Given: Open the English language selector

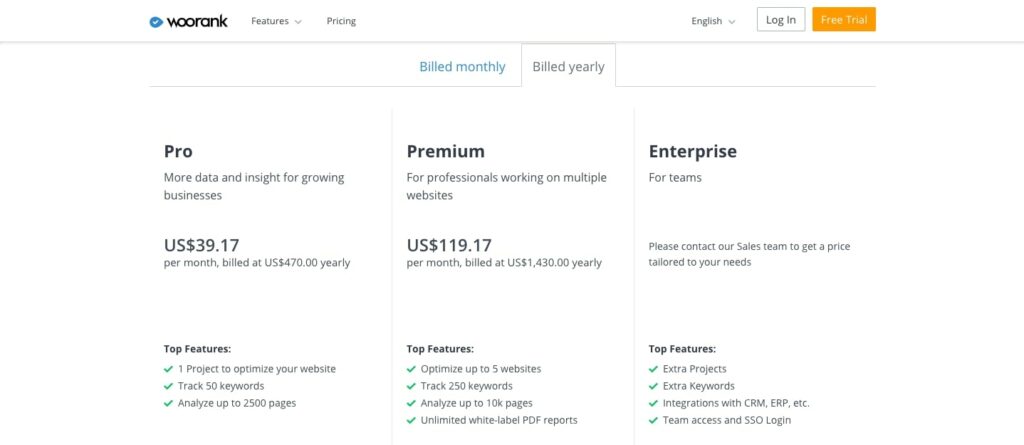Looking at the screenshot, I should (713, 21).
